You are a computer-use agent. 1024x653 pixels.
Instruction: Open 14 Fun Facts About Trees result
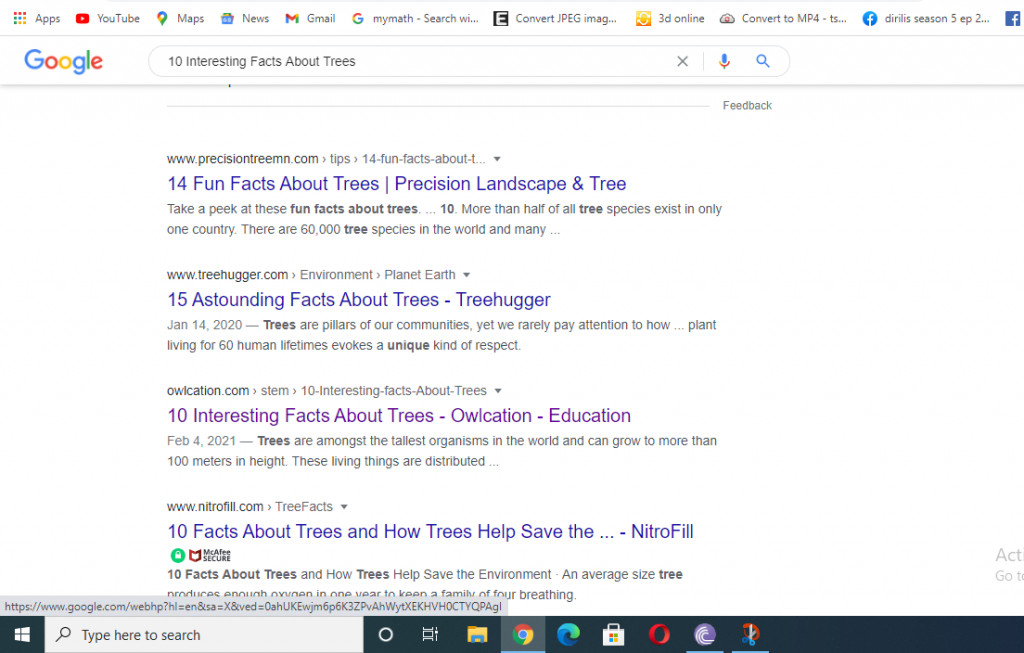pos(396,184)
